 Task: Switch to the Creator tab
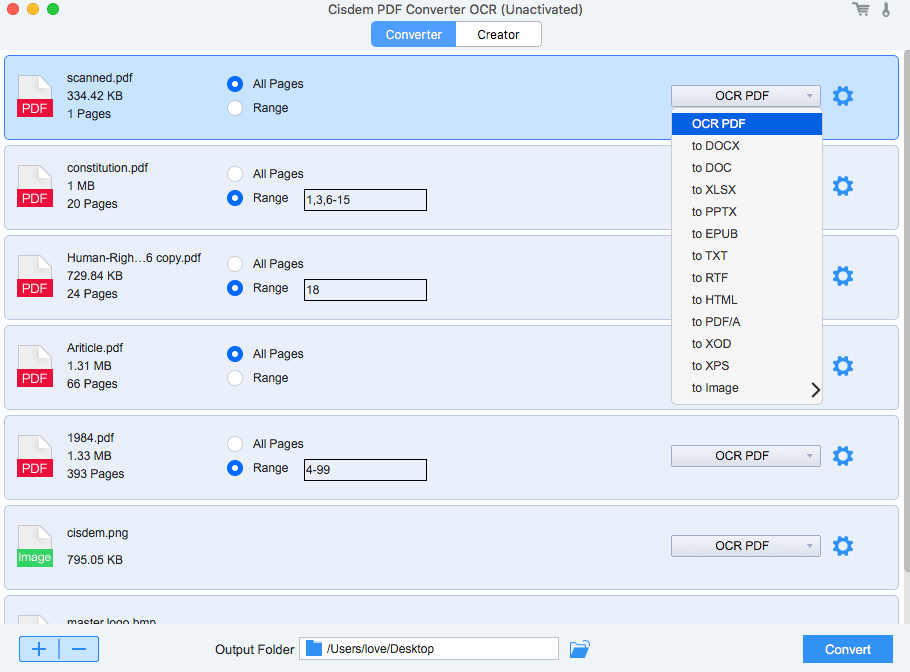498,34
